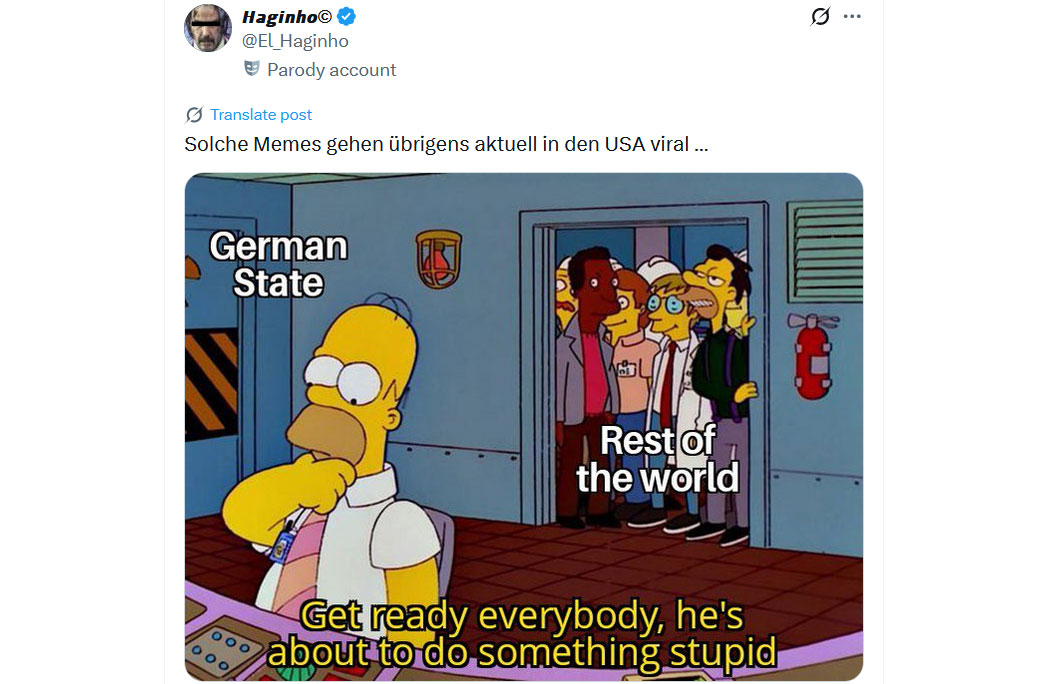Click the Haginho© display name

(287, 17)
